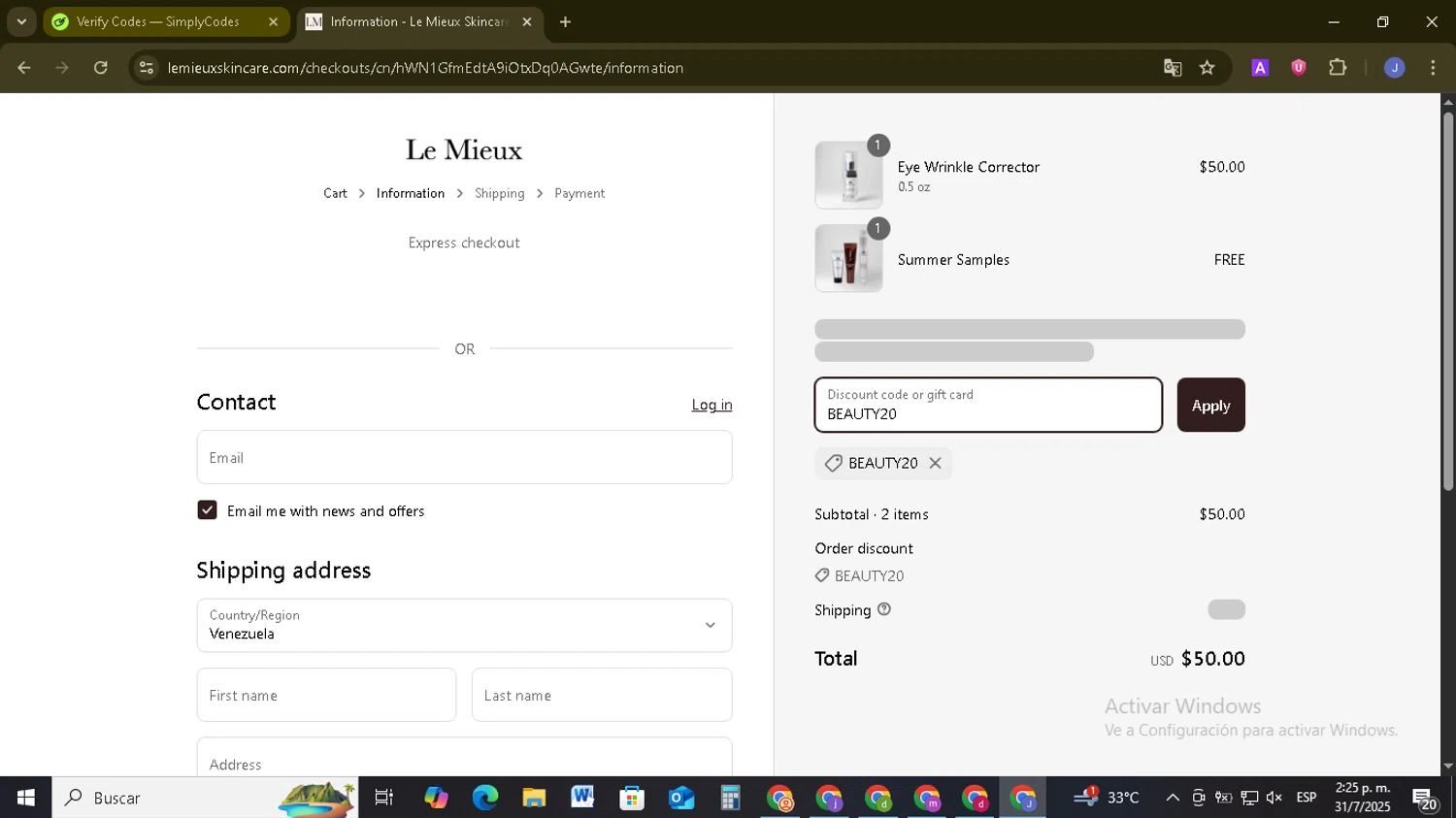Launch Copilot from the taskbar
1456x818 pixels.
[436, 798]
